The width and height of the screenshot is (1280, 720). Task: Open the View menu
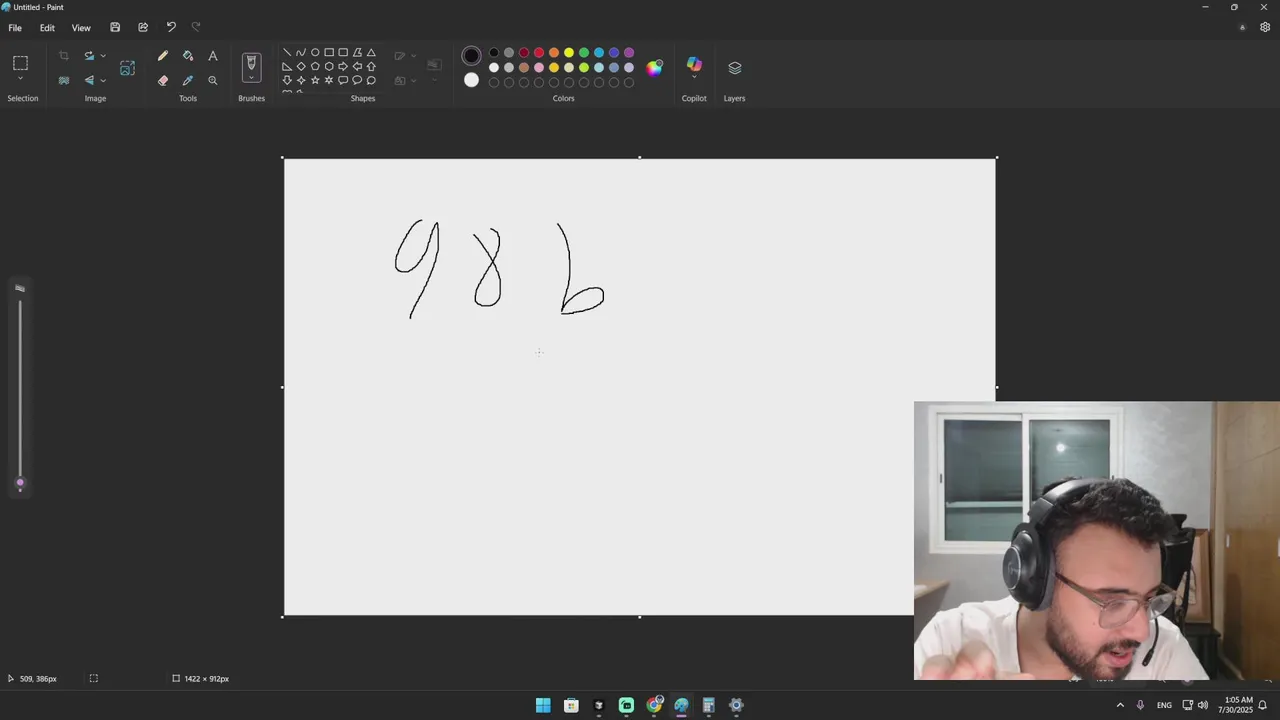click(81, 28)
